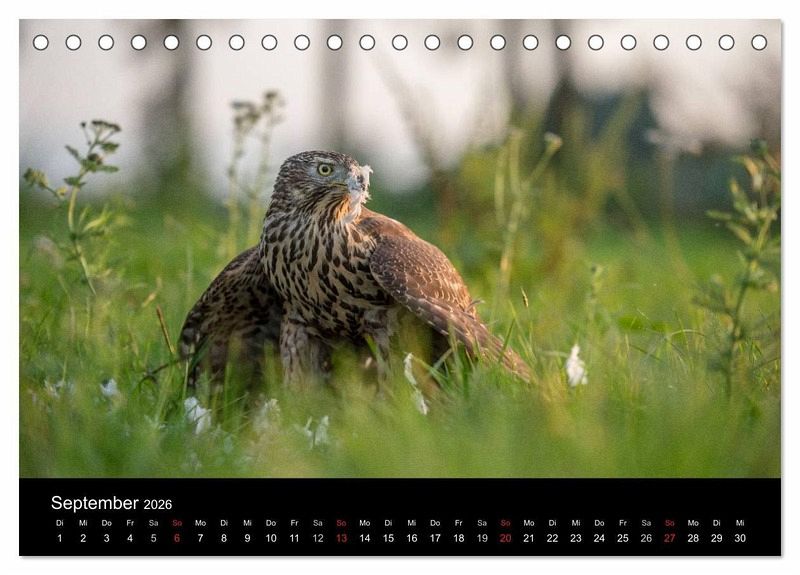Click the hawk's yellow eye

pos(324,169)
